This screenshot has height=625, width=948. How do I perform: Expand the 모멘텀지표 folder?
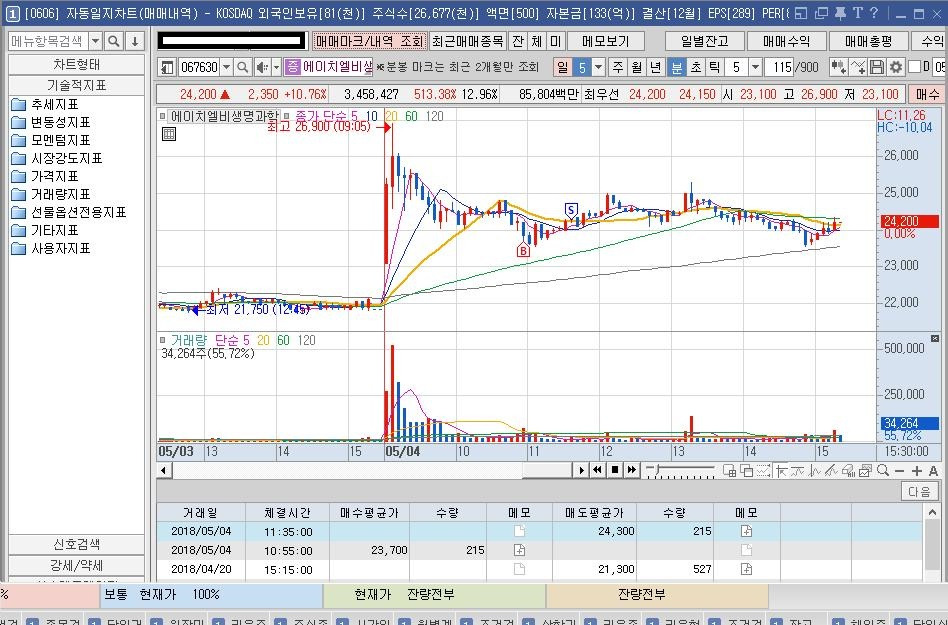(x=51, y=141)
